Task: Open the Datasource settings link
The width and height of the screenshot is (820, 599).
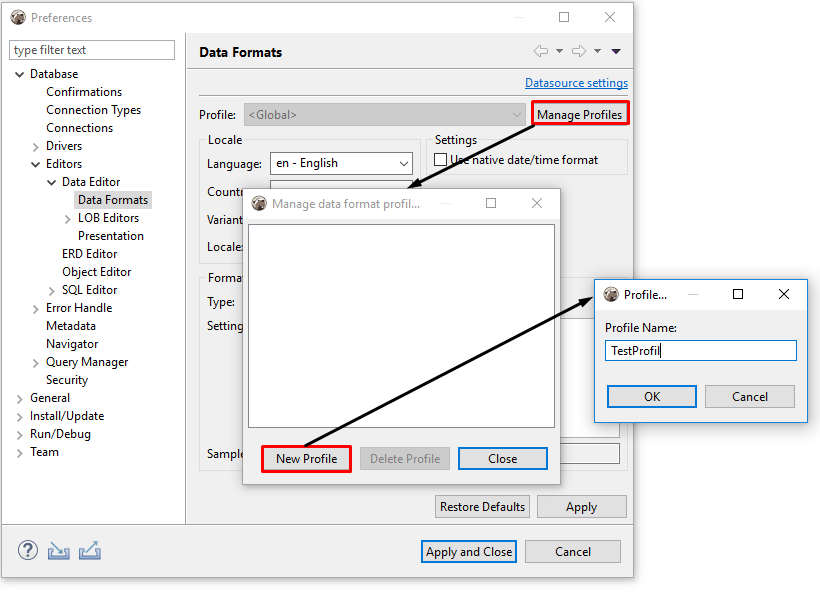Action: coord(576,83)
